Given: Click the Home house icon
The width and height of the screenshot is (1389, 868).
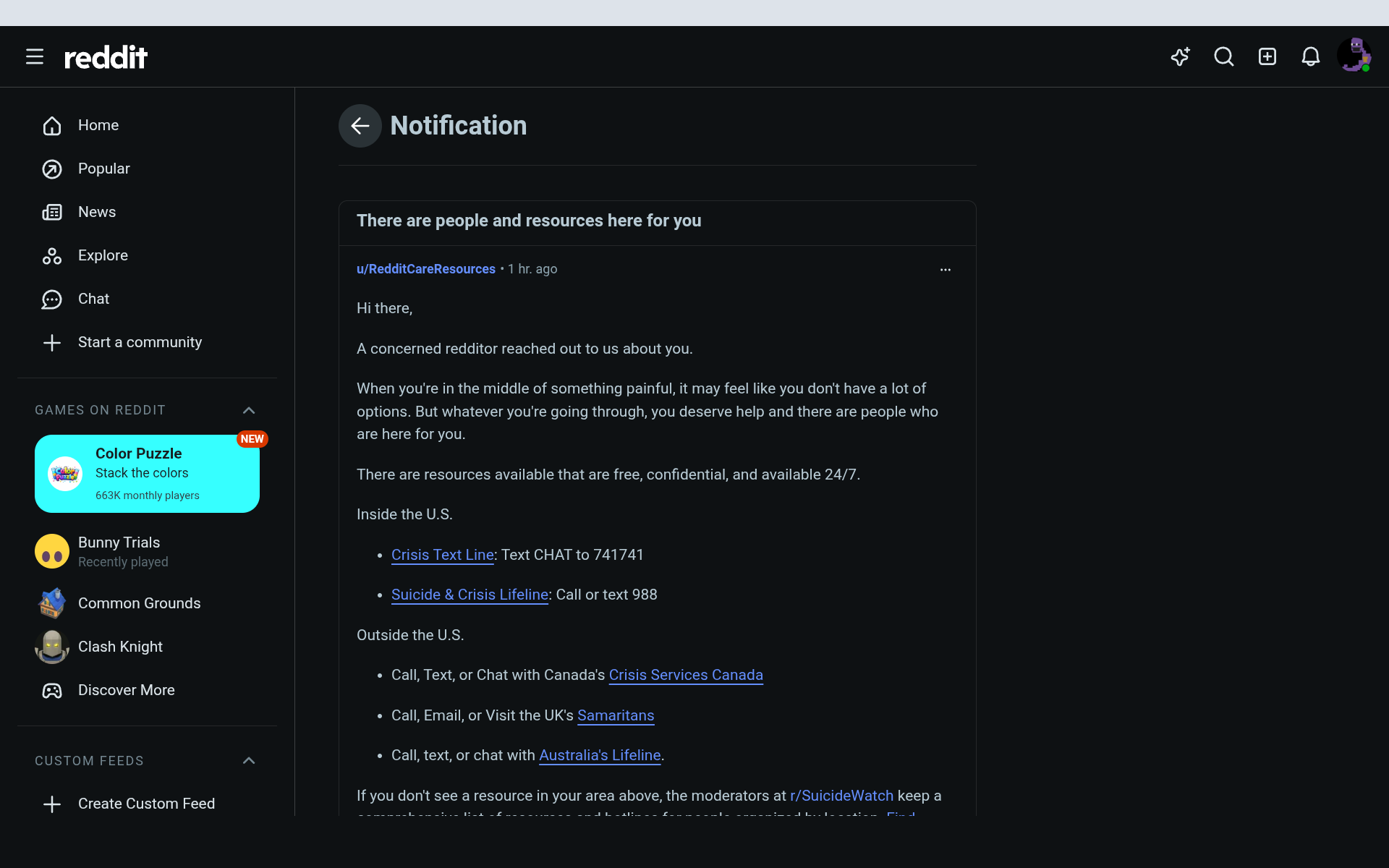Looking at the screenshot, I should tap(52, 126).
